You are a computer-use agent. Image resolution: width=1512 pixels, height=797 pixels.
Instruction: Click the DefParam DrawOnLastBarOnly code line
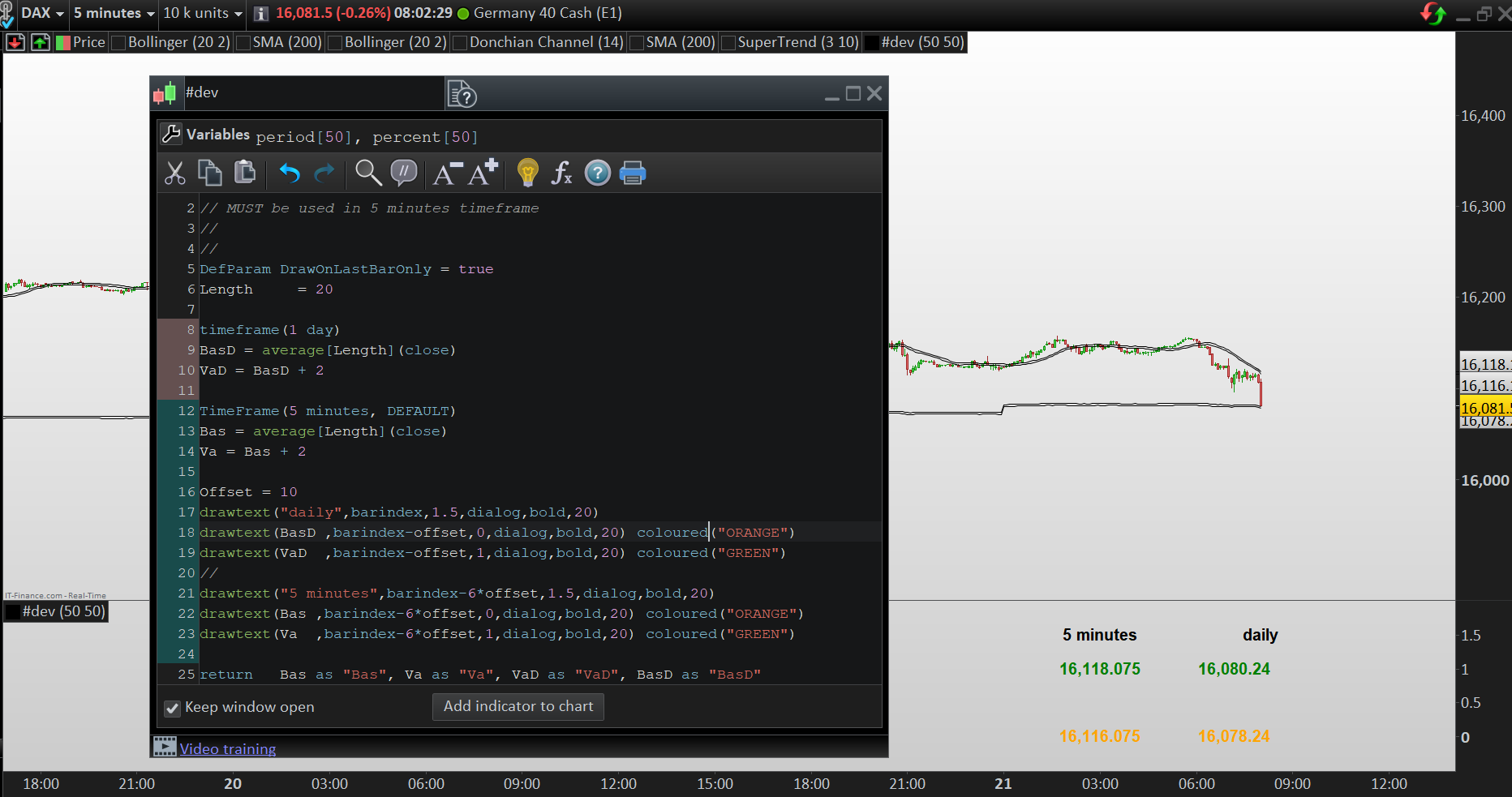tap(346, 269)
